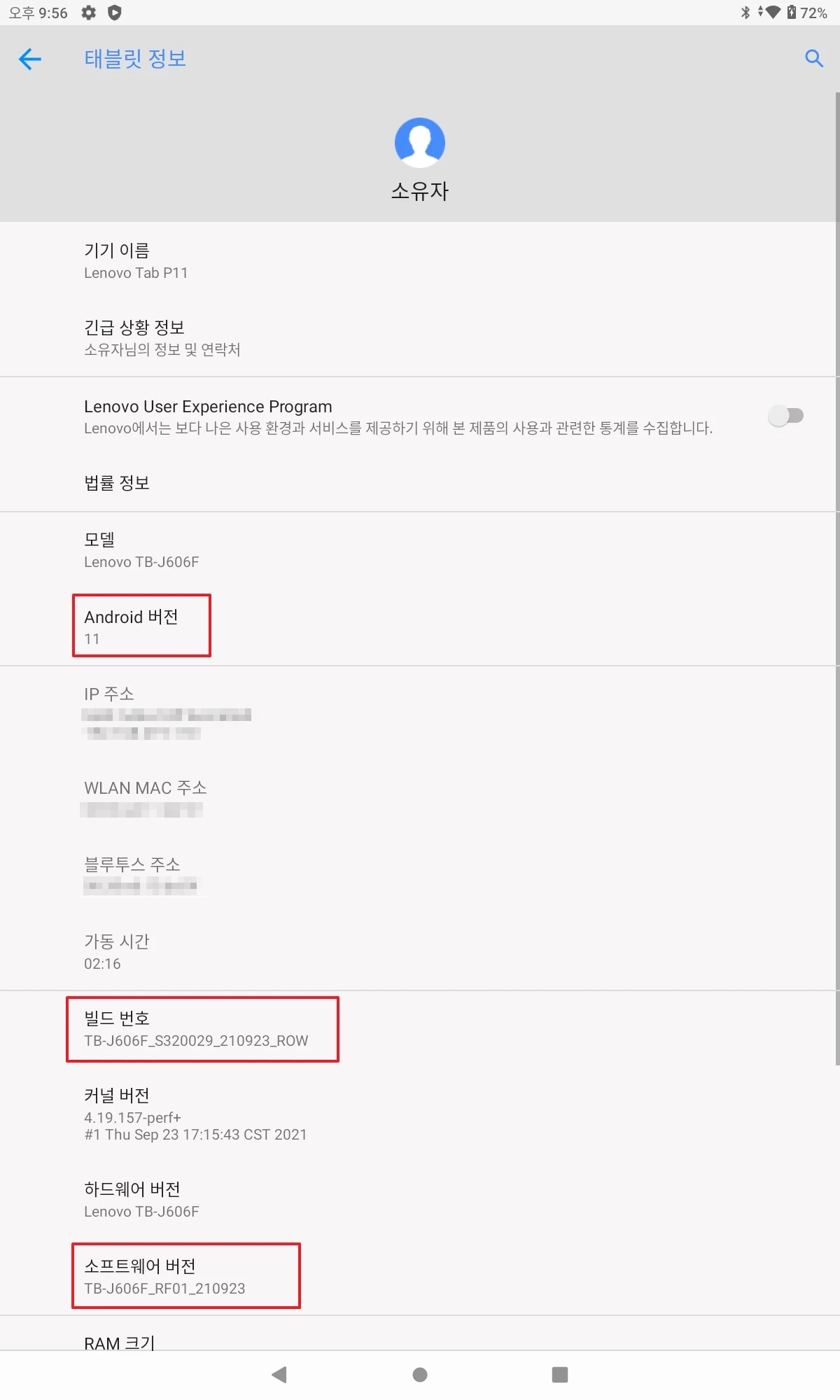The image size is (840, 1400).
Task: Tap 하드웨어 버전 entry
Action: point(420,1200)
